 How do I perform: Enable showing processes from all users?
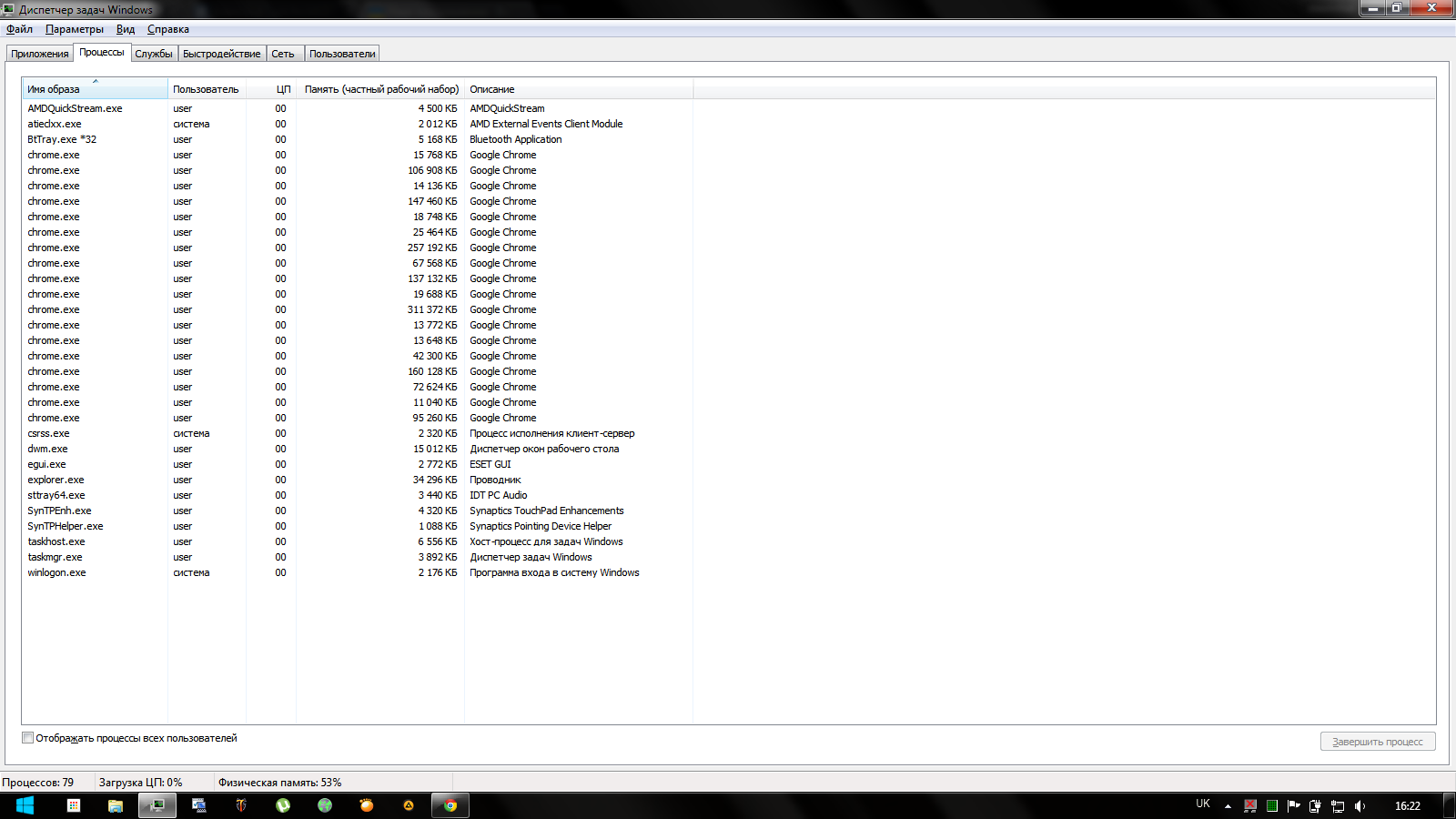click(28, 738)
